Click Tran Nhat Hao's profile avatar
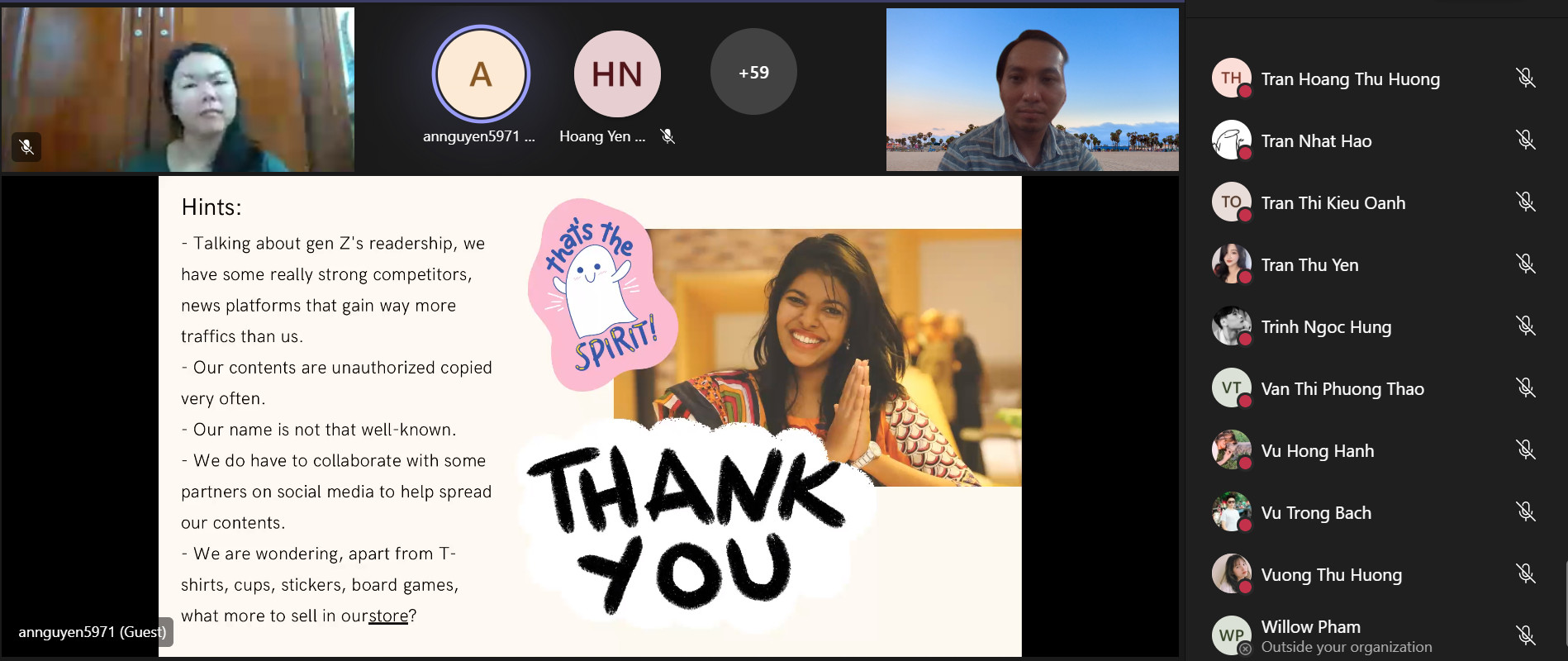Image resolution: width=1568 pixels, height=661 pixels. 1231,140
